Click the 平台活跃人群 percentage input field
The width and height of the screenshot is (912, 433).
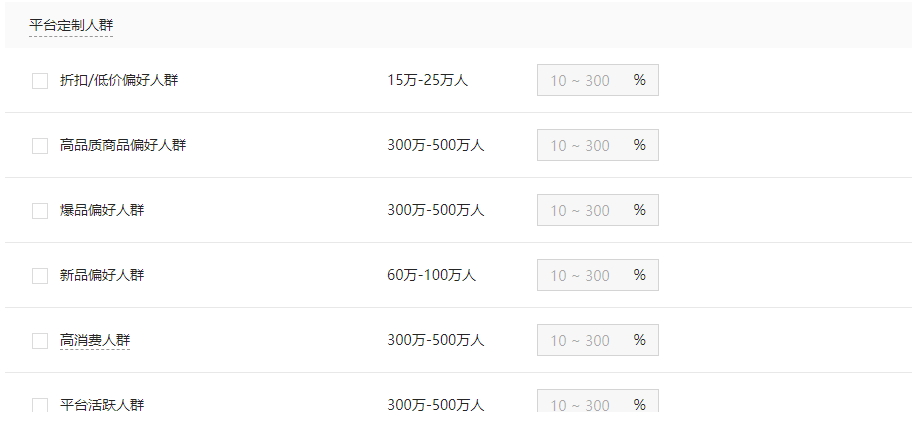[582, 404]
